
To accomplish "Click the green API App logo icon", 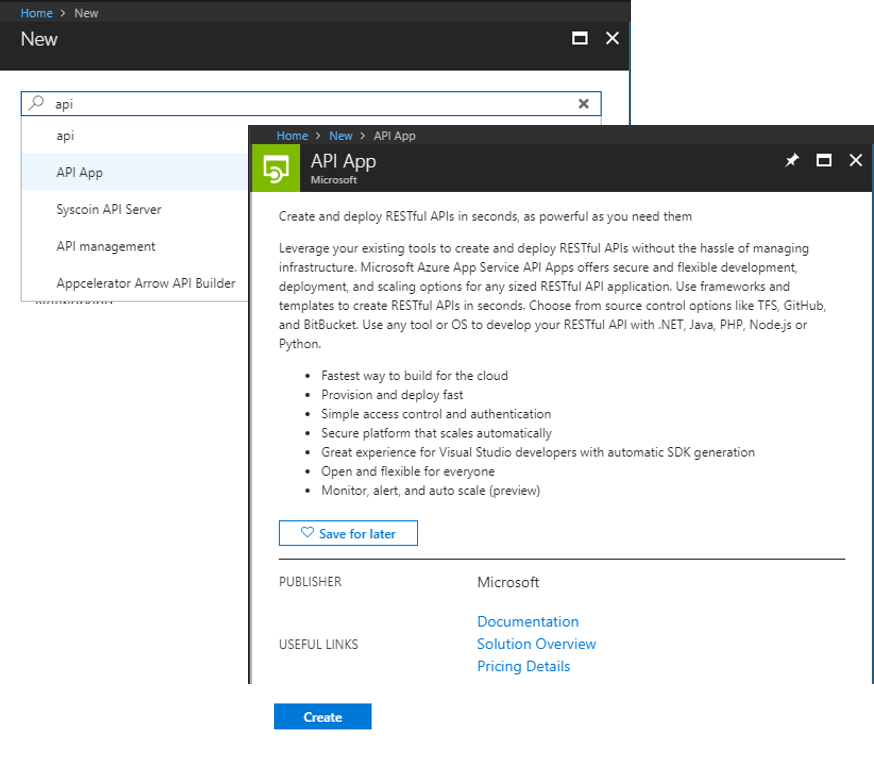I will tap(276, 168).
